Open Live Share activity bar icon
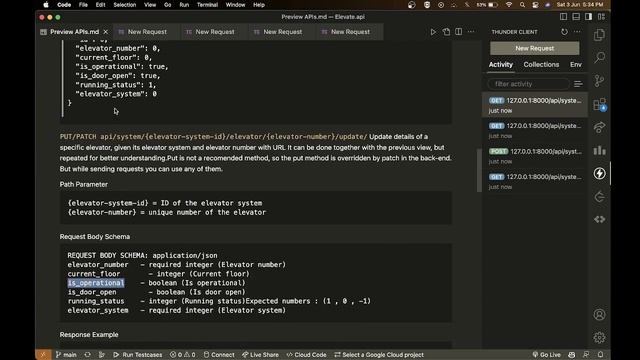The height and width of the screenshot is (360, 640). tap(599, 127)
